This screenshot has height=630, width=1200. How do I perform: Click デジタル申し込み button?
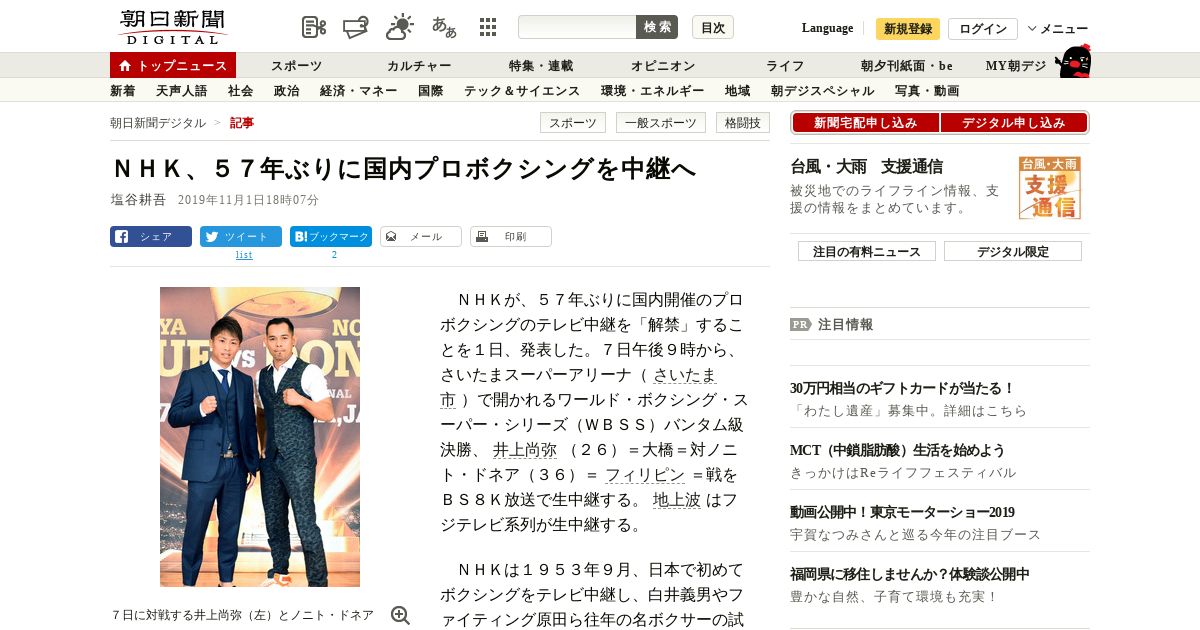(x=1014, y=123)
